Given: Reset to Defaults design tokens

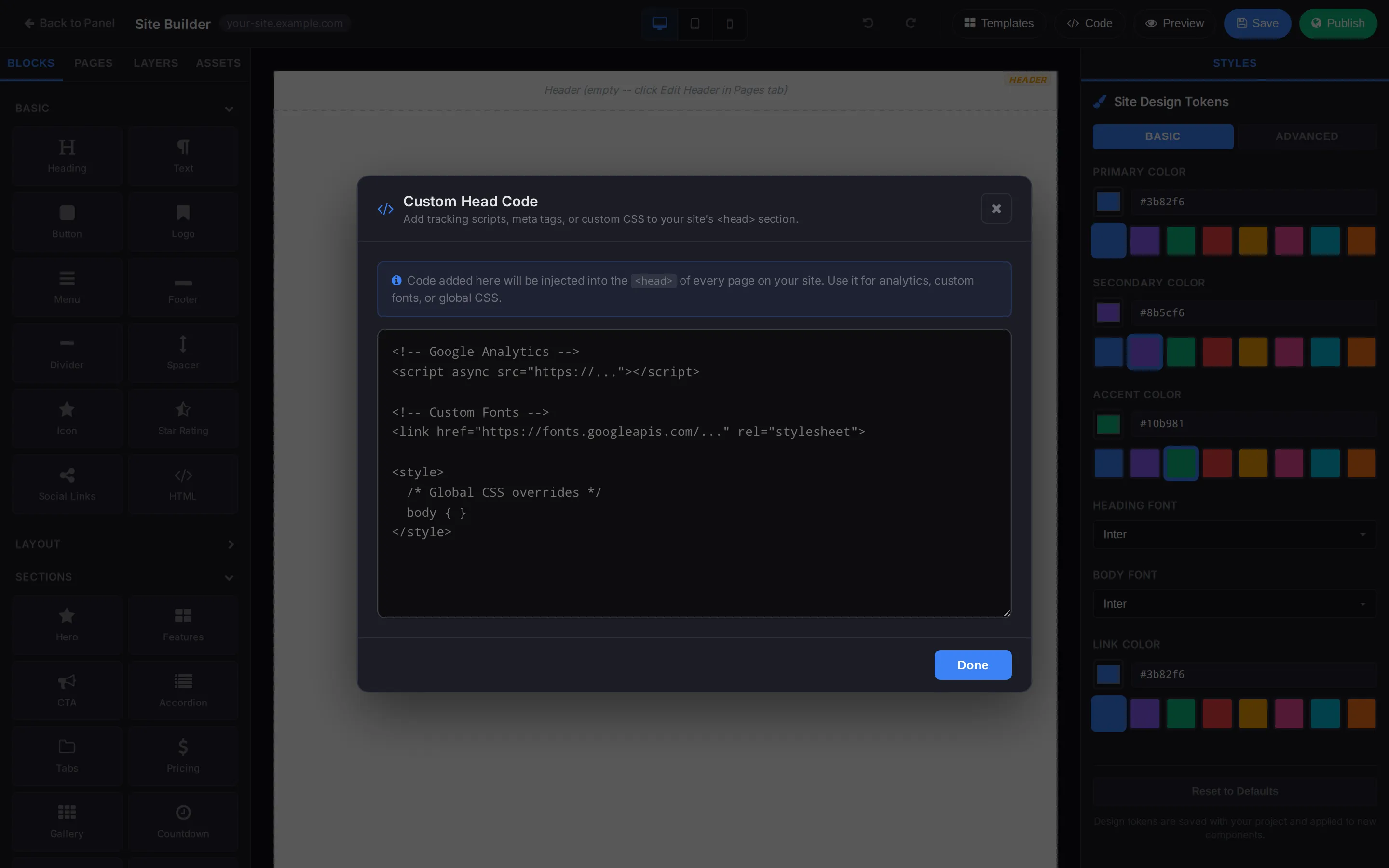Looking at the screenshot, I should pyautogui.click(x=1235, y=791).
